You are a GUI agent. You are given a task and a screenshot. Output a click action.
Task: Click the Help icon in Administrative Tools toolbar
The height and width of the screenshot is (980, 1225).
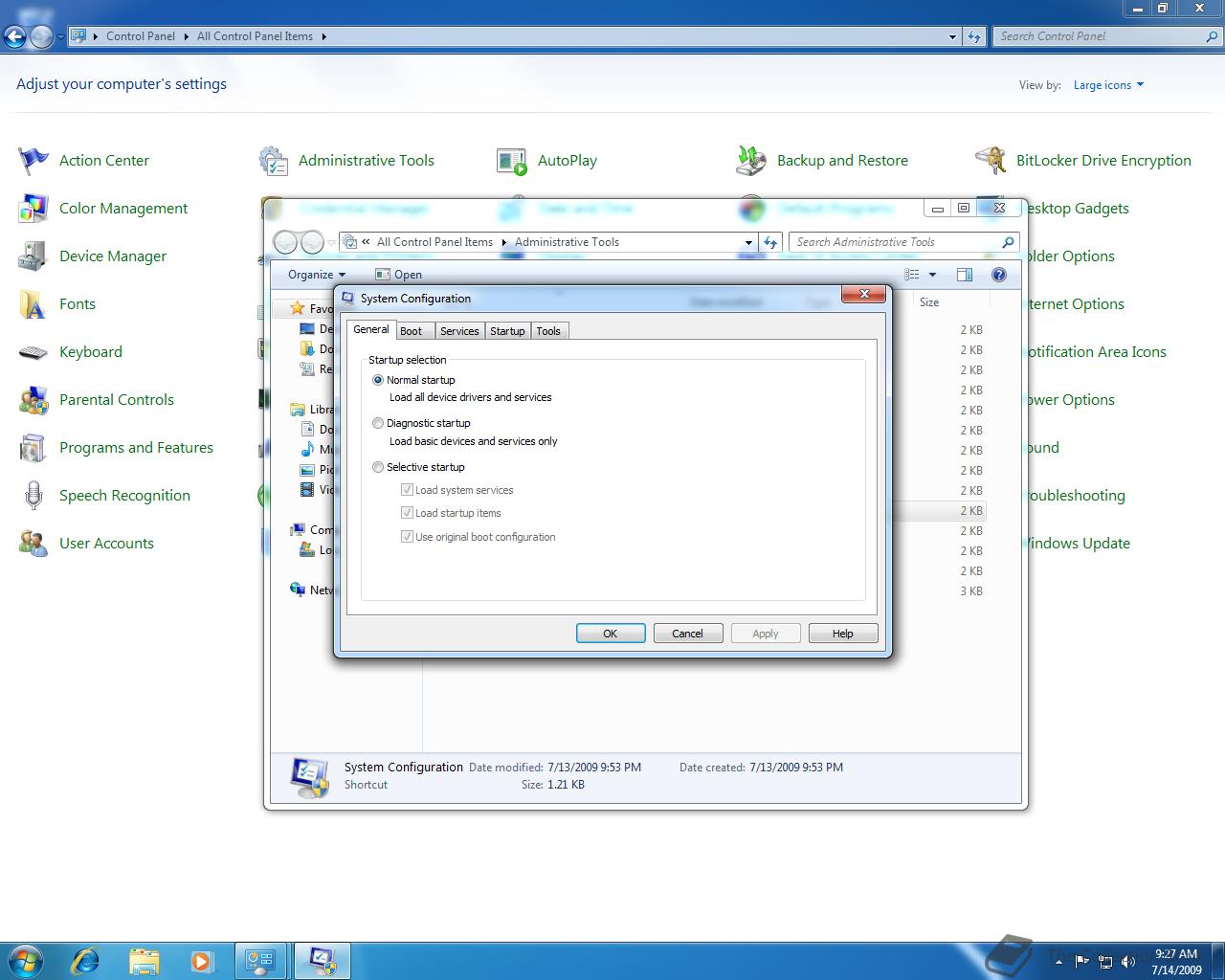coord(999,275)
